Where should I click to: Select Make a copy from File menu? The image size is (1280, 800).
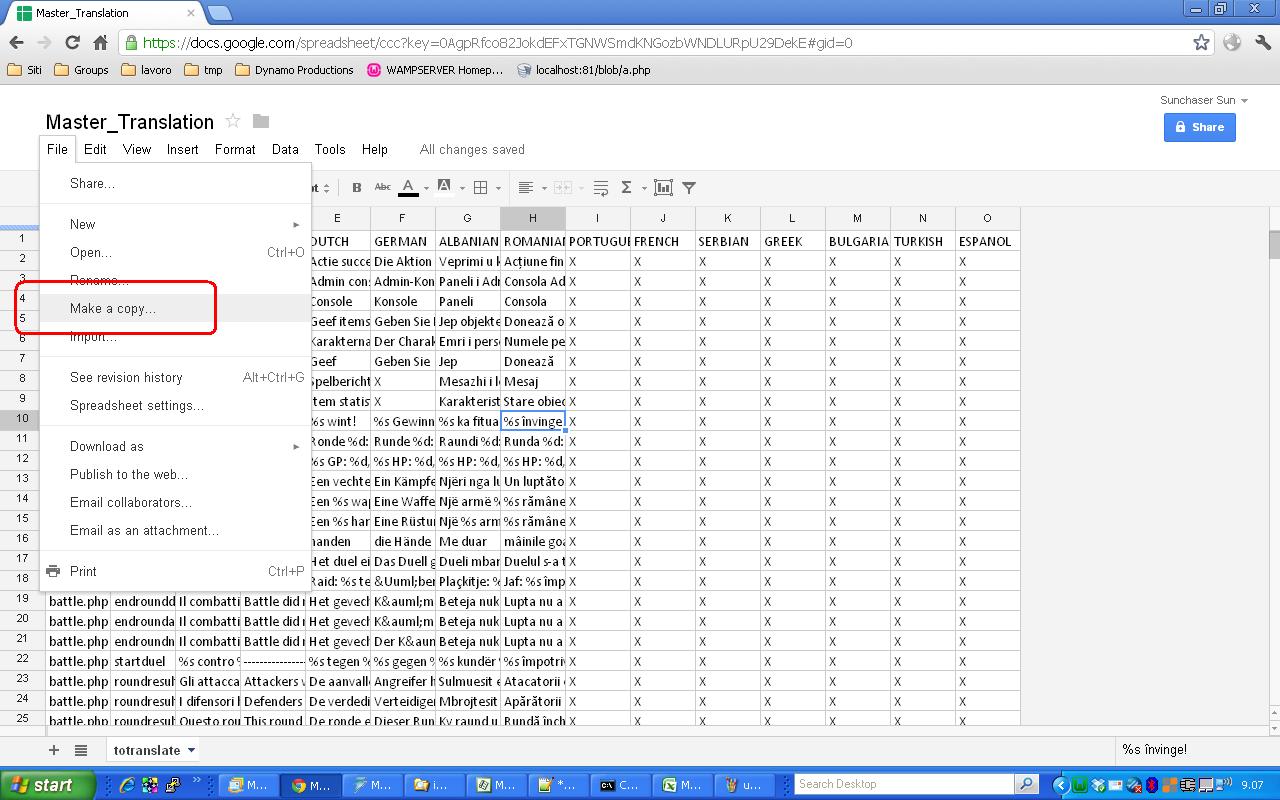pyautogui.click(x=113, y=308)
